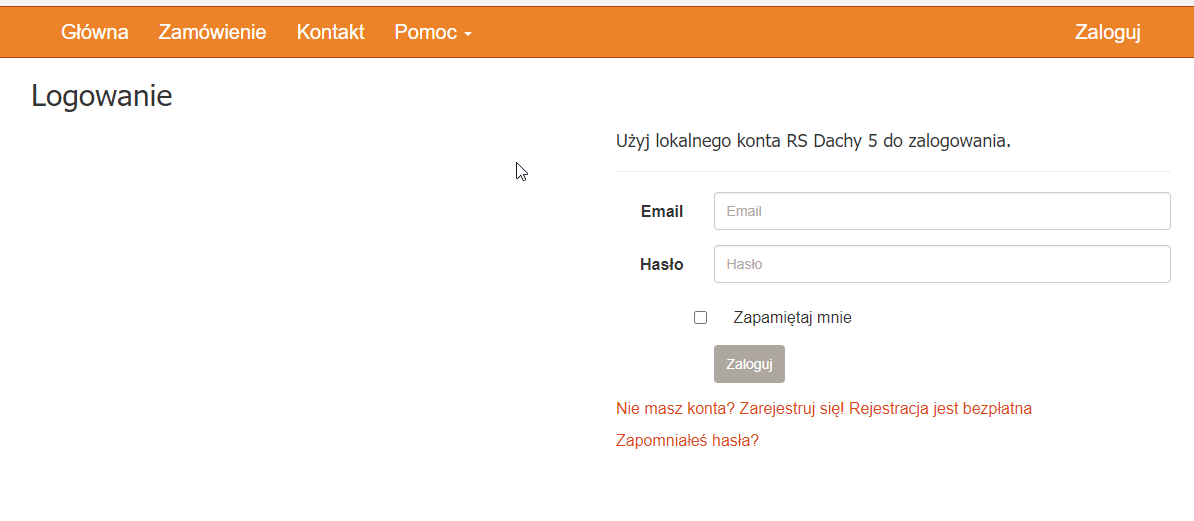The image size is (1194, 521).
Task: Open the Kontakt page in navbar
Action: [330, 32]
